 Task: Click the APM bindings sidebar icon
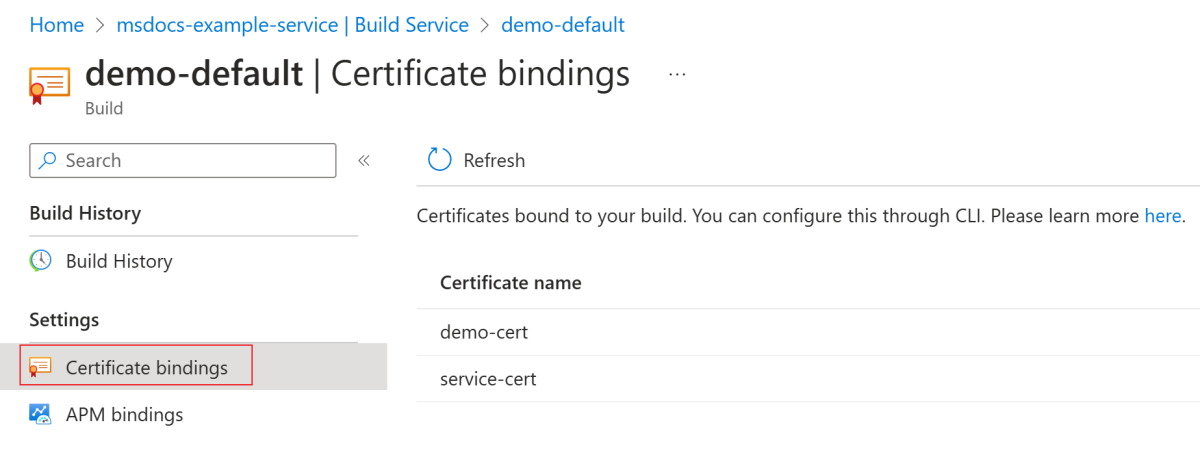[x=41, y=414]
